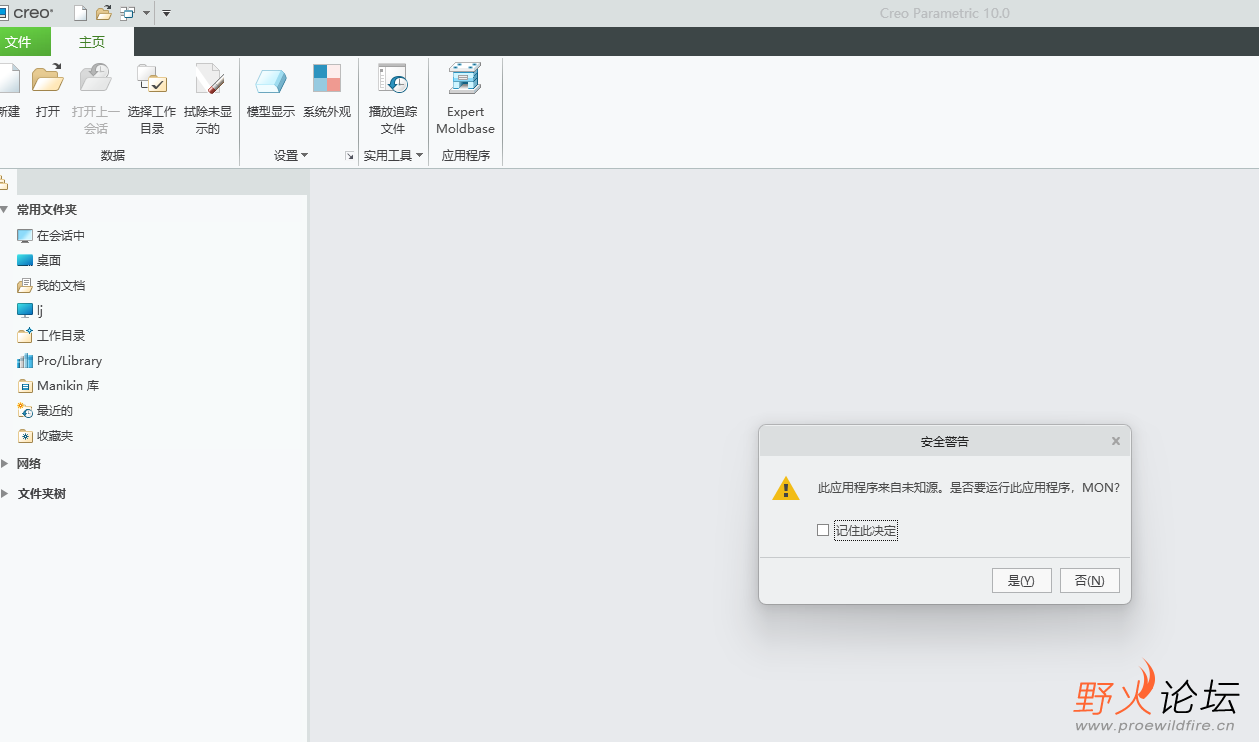Switch to the 主页 ribbon tab
The height and width of the screenshot is (742, 1259).
coord(92,42)
